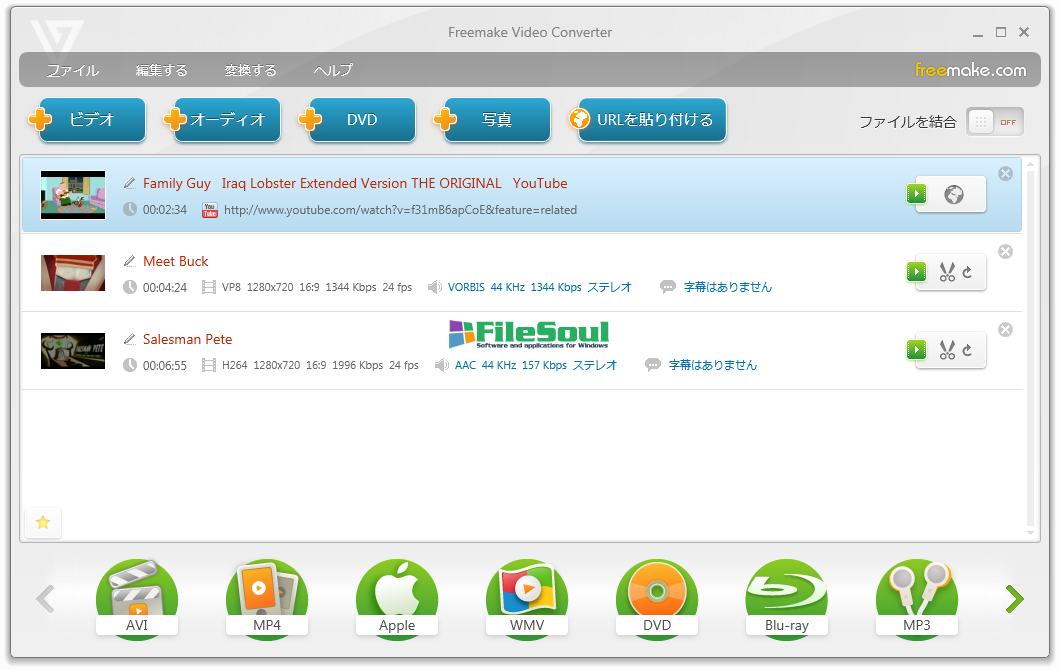The image size is (1060, 670).
Task: Click the edit pencil next to Salesman Pete
Action: [129, 339]
